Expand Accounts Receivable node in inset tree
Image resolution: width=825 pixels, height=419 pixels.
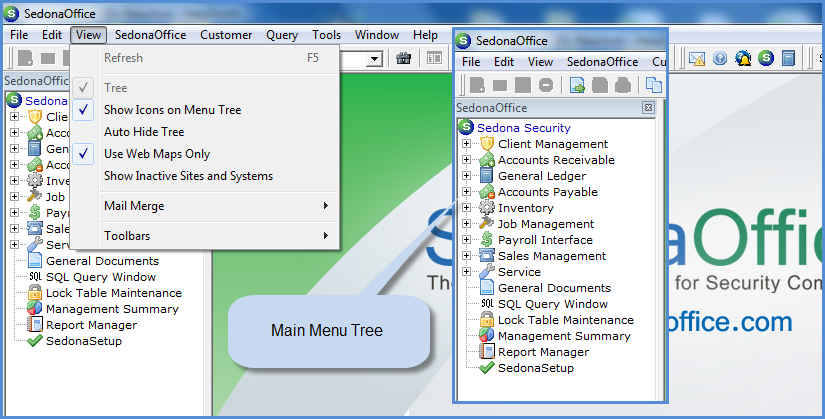point(466,159)
